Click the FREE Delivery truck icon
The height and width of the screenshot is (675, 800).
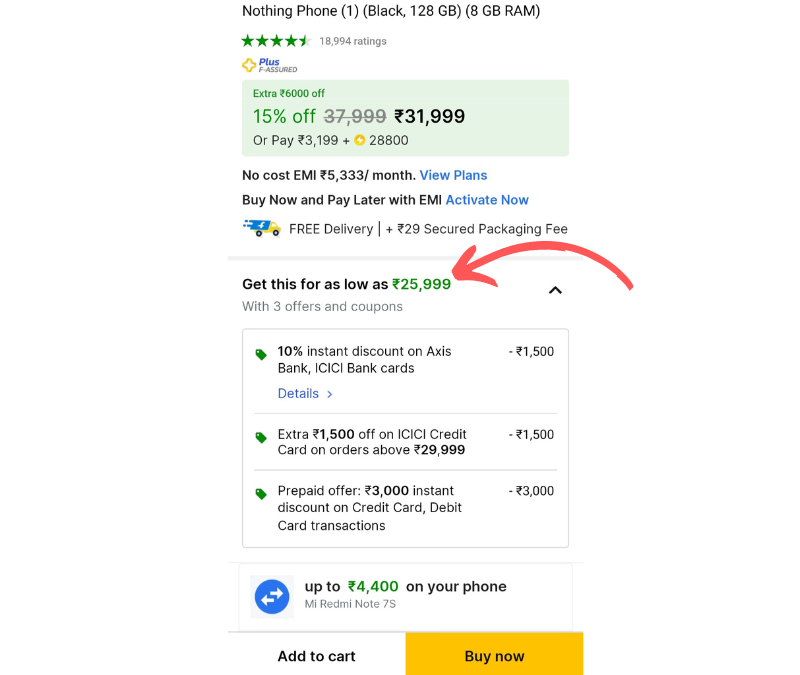tap(260, 227)
